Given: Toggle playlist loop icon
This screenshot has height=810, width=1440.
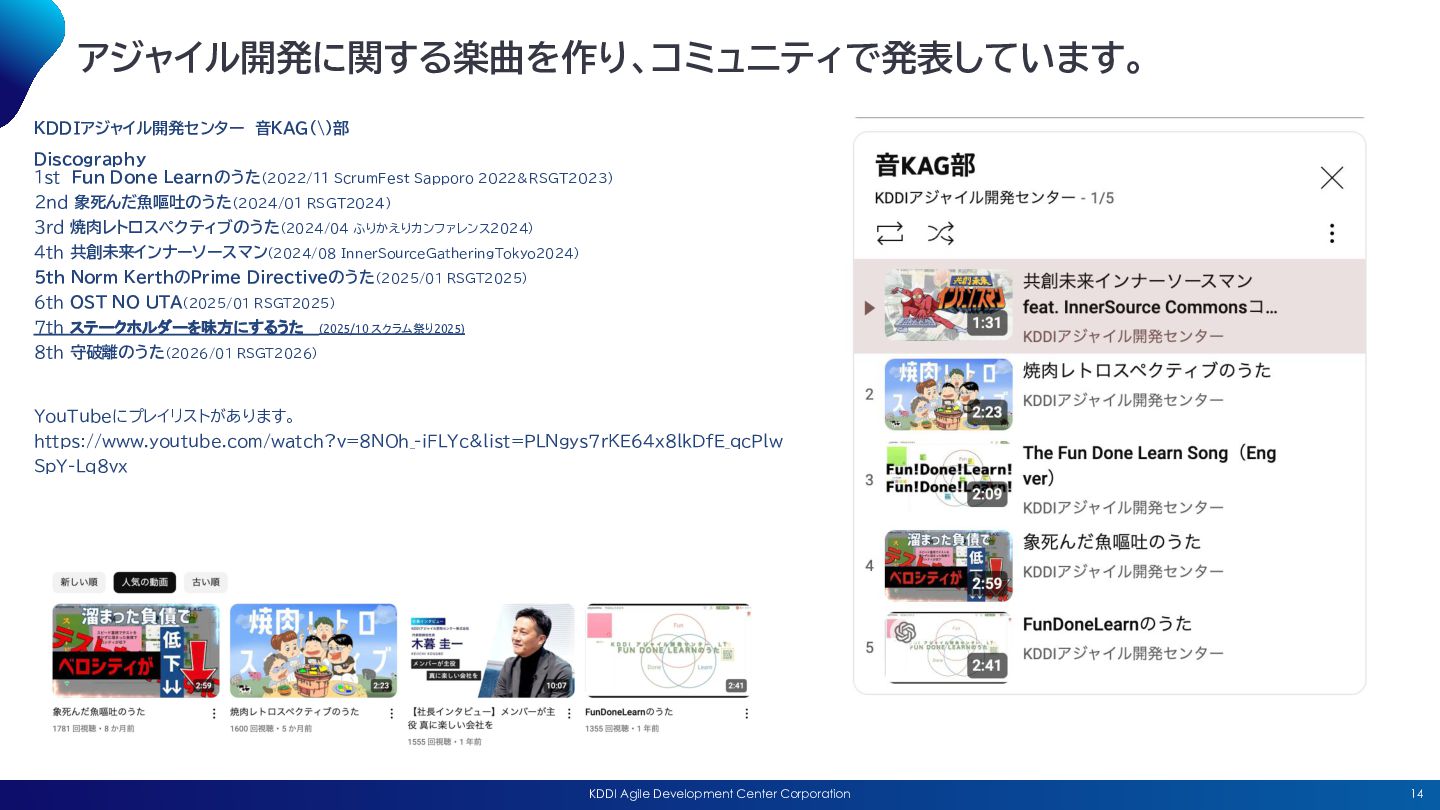Looking at the screenshot, I should (889, 234).
